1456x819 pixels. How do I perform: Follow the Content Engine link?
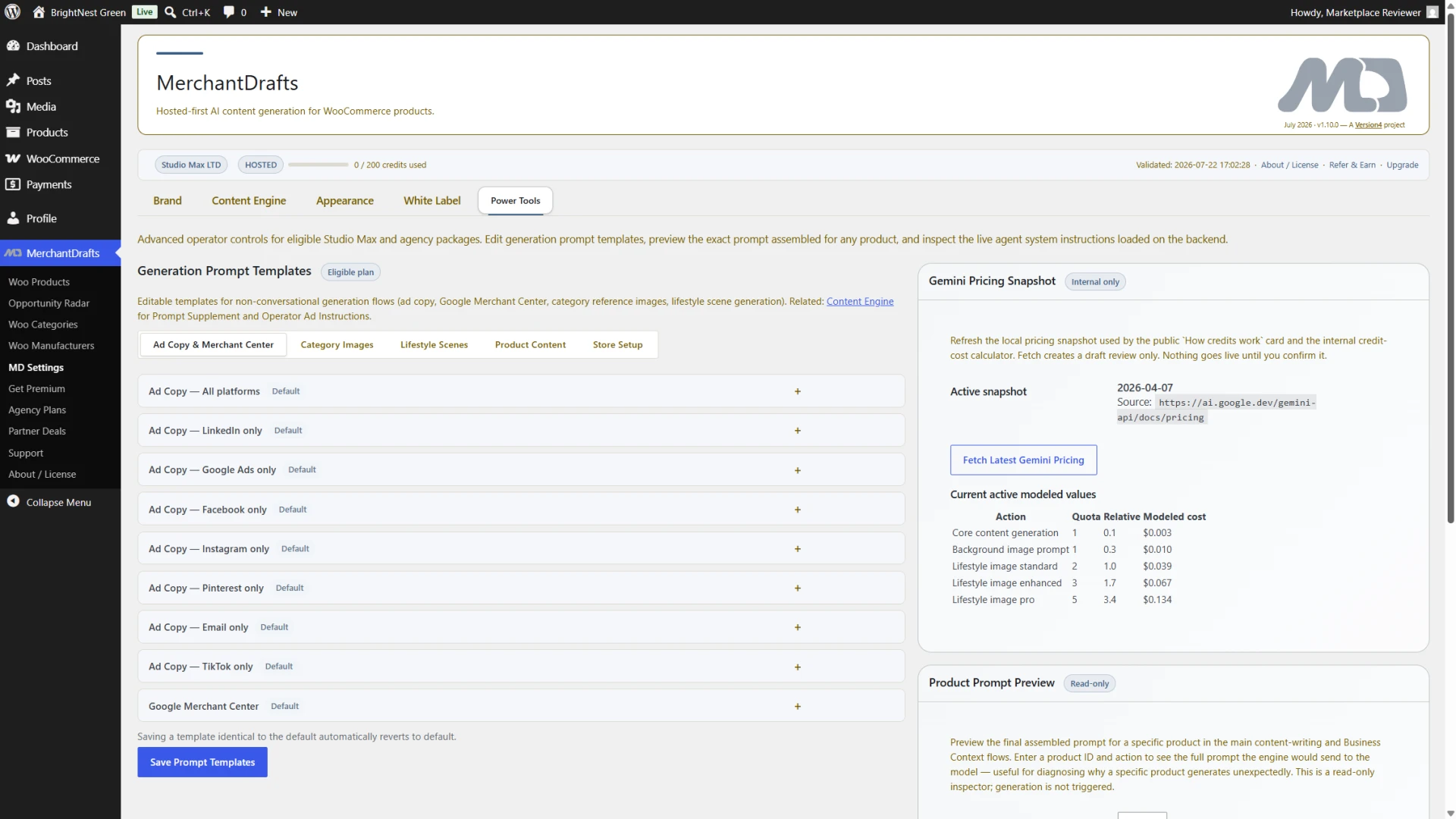860,302
